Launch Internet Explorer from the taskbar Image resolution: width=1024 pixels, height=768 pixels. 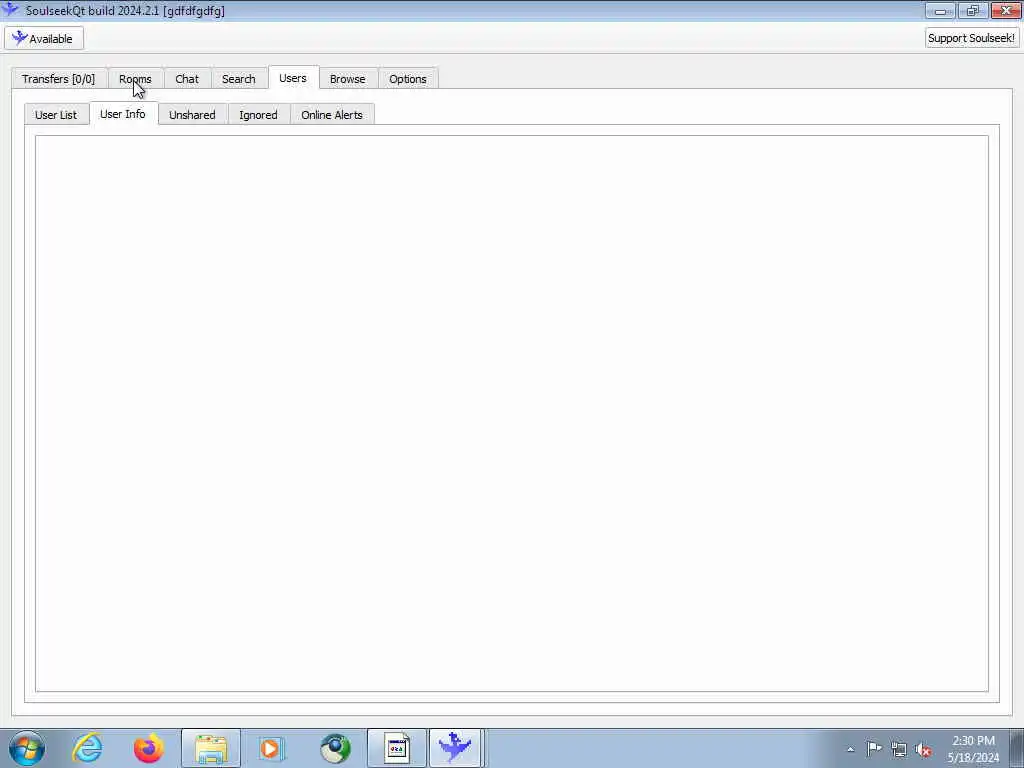pos(88,748)
